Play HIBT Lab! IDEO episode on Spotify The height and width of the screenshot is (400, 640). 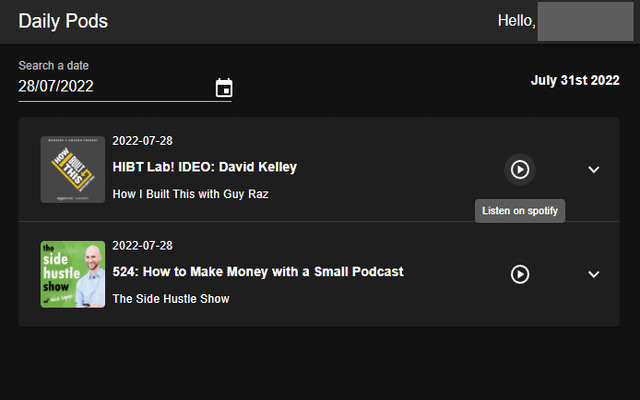pos(520,169)
